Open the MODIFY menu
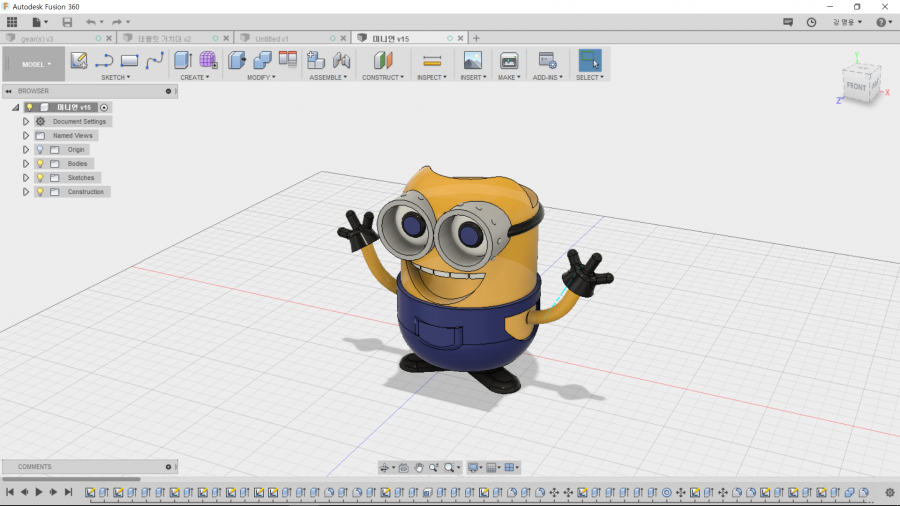Image resolution: width=900 pixels, height=506 pixels. [261, 77]
